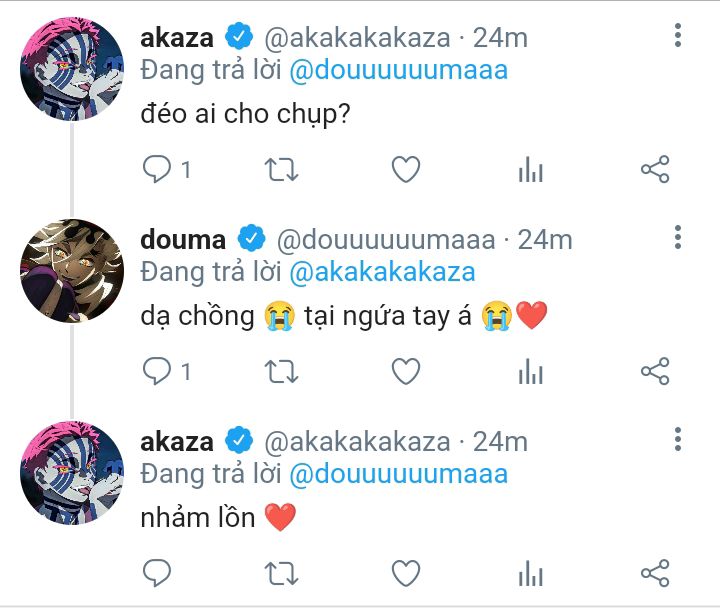Open more options menu on douma's tweet
The height and width of the screenshot is (610, 720).
(678, 237)
